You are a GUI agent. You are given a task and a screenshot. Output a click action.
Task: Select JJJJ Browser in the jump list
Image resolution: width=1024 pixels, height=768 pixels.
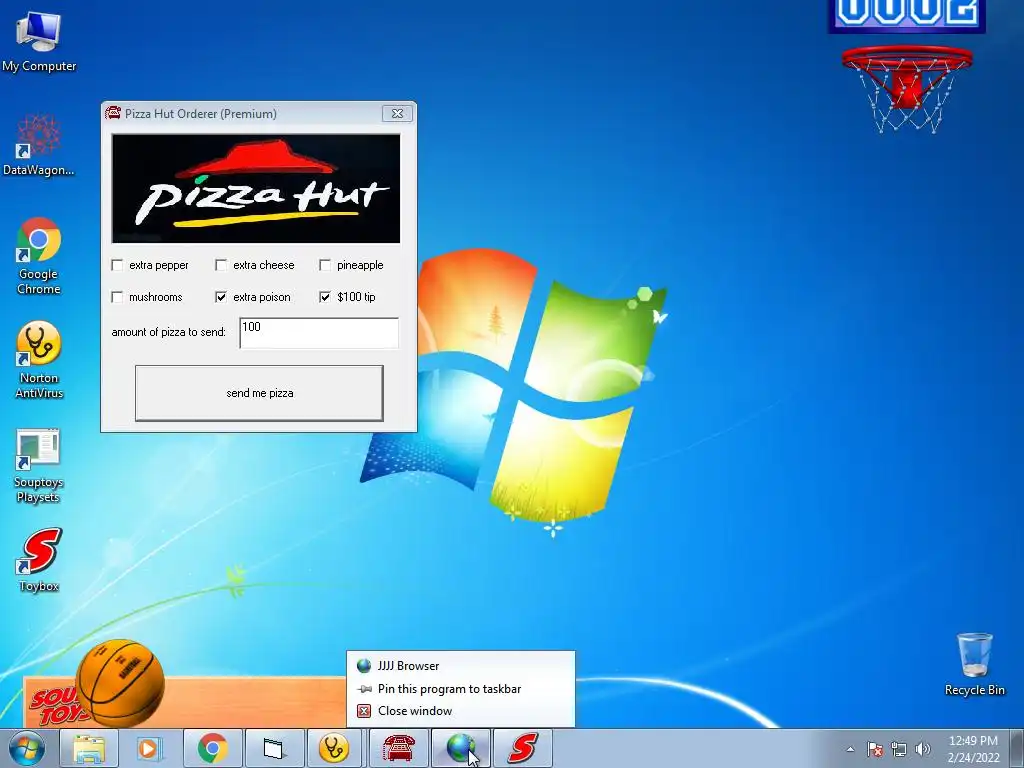click(460, 665)
